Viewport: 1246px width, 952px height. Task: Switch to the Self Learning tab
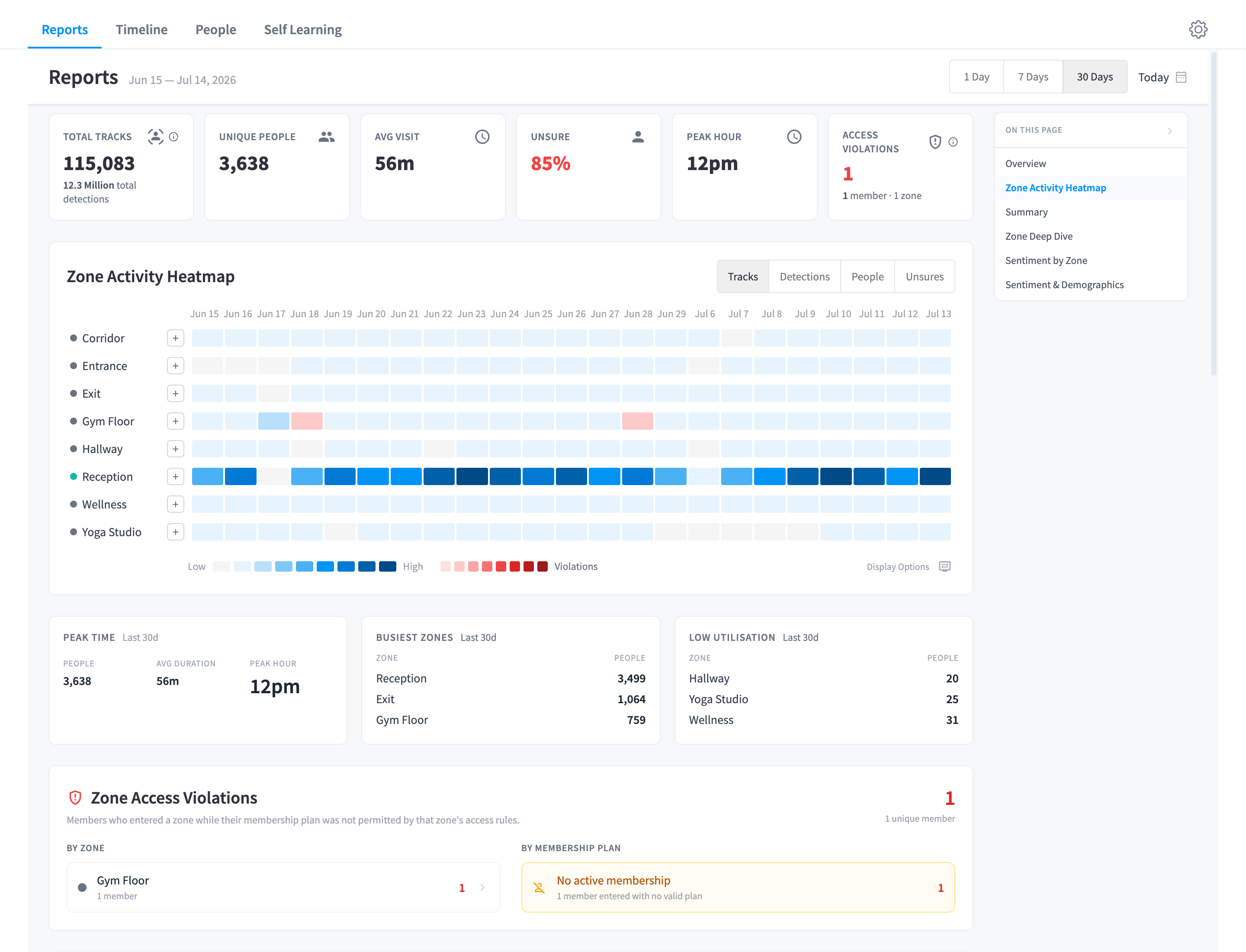coord(302,29)
